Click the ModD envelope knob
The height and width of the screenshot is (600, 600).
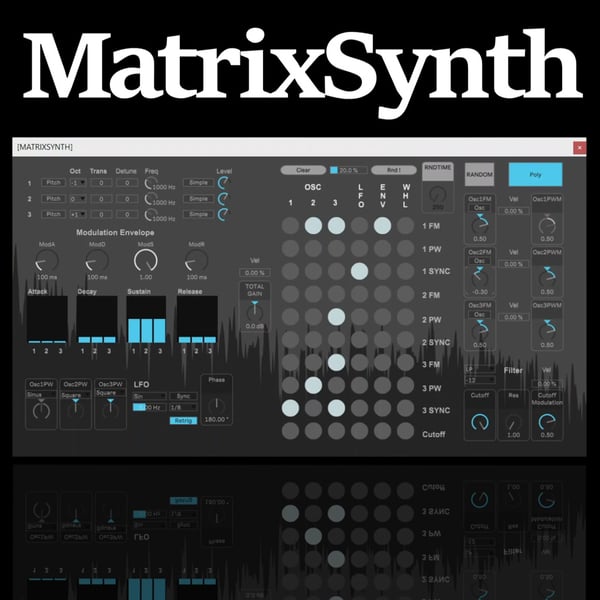[x=97, y=261]
